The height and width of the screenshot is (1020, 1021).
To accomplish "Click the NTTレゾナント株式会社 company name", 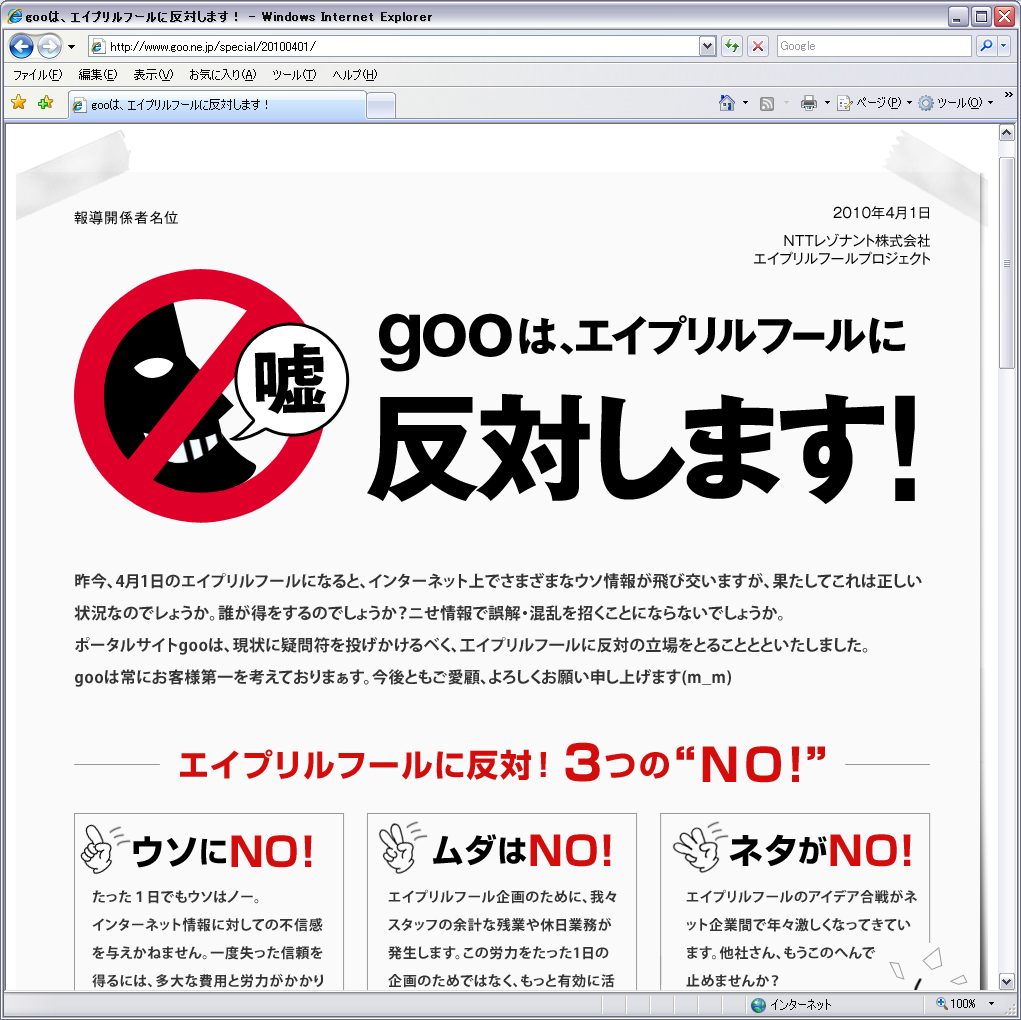I will click(x=856, y=241).
